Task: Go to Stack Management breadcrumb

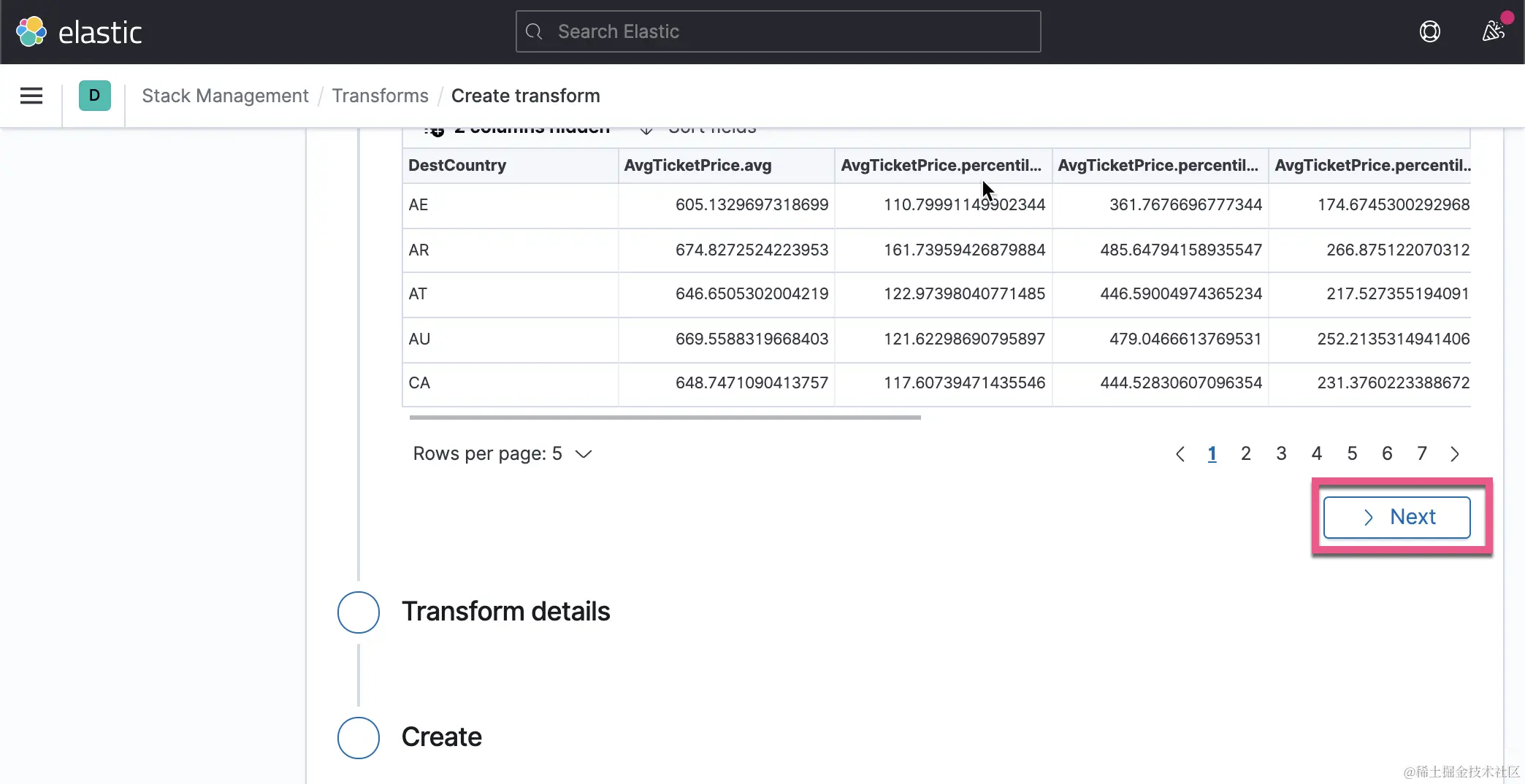Action: [225, 96]
